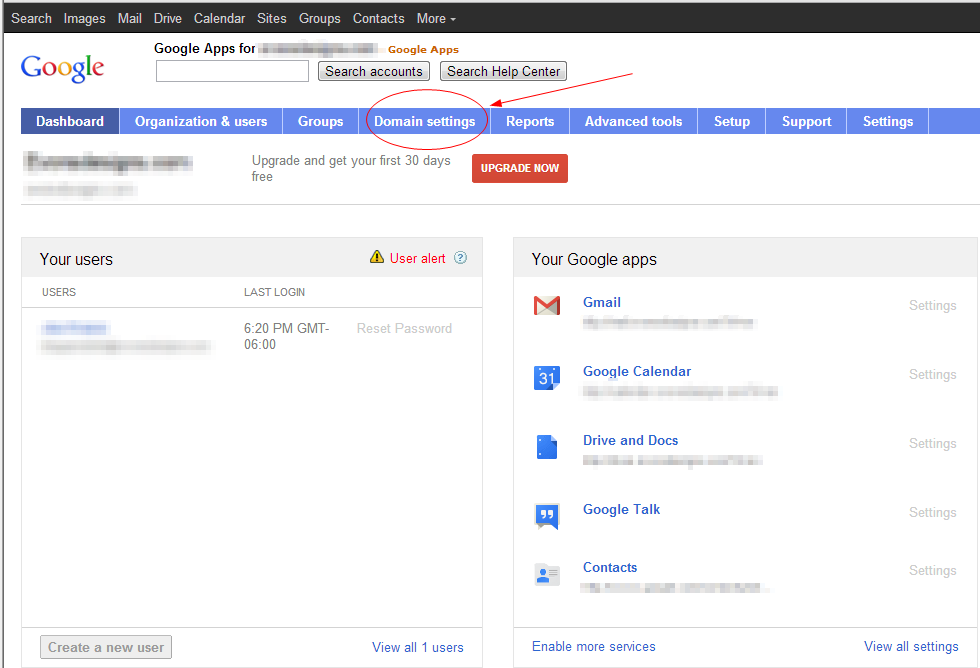The image size is (980, 668).
Task: Click the orange Google Apps link
Action: point(423,50)
